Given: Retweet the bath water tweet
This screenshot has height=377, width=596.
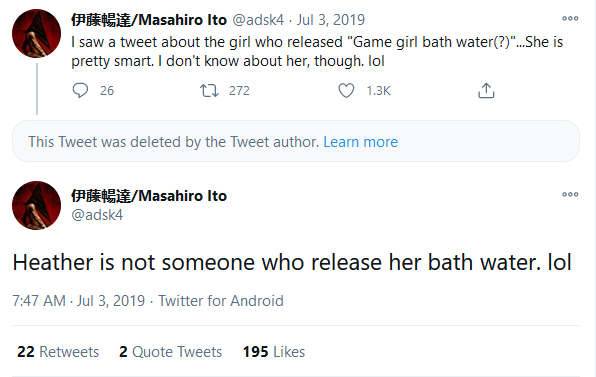Looking at the screenshot, I should [209, 90].
